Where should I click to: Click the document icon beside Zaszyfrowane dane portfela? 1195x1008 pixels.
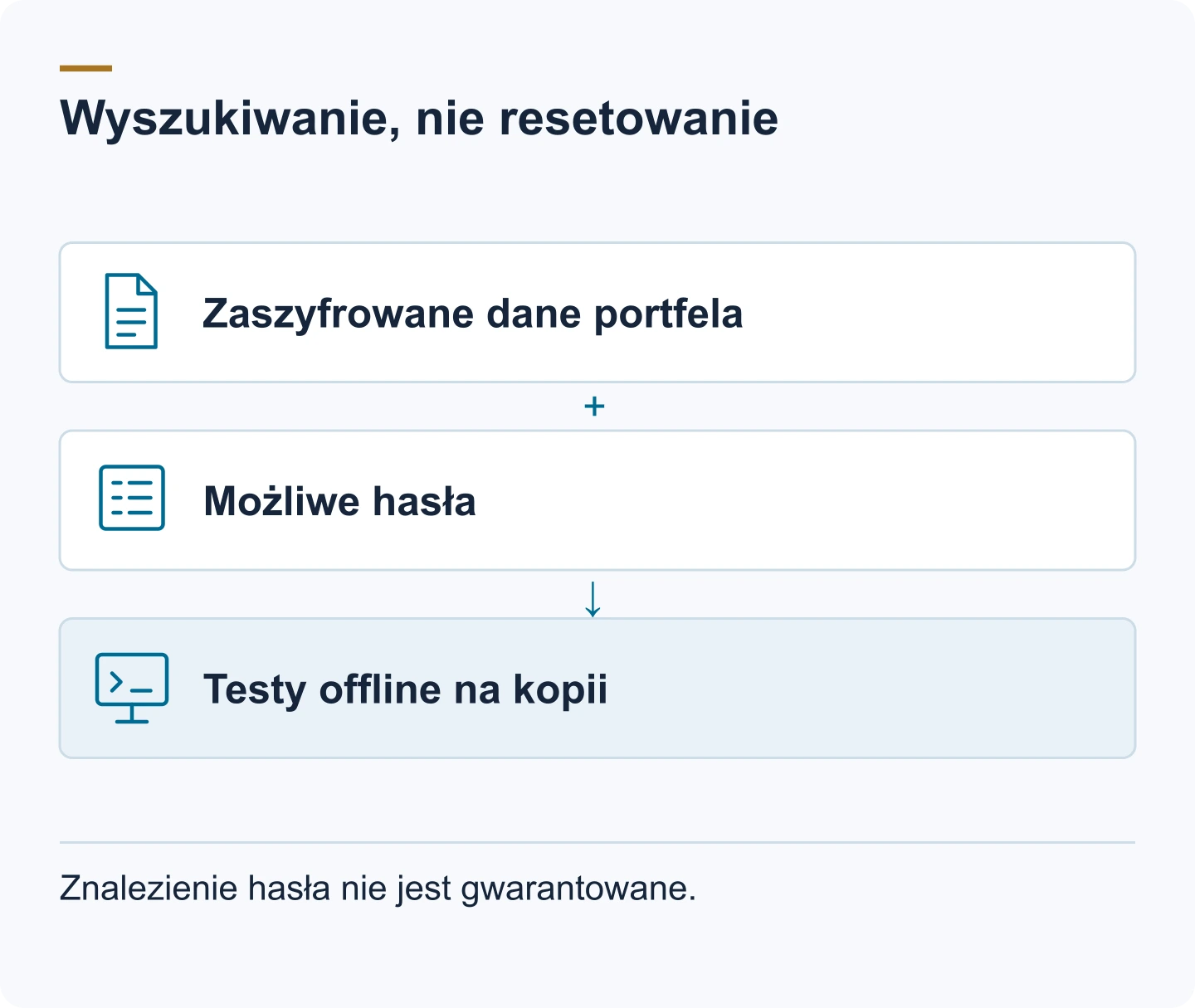tap(131, 311)
